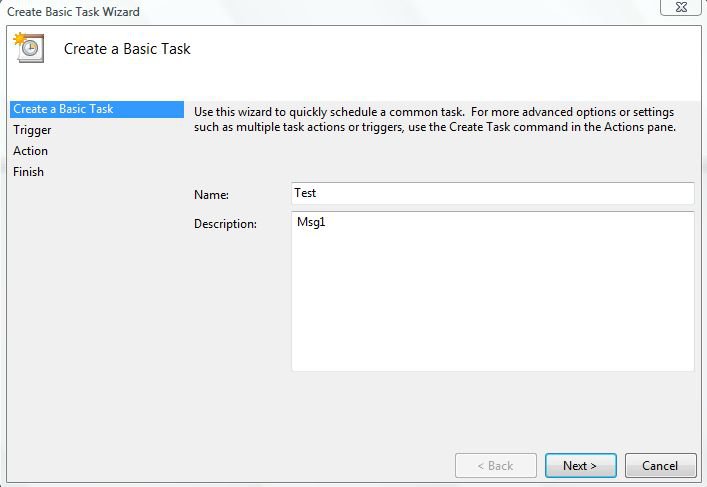Click the Name: label
707x487 pixels.
[211, 195]
